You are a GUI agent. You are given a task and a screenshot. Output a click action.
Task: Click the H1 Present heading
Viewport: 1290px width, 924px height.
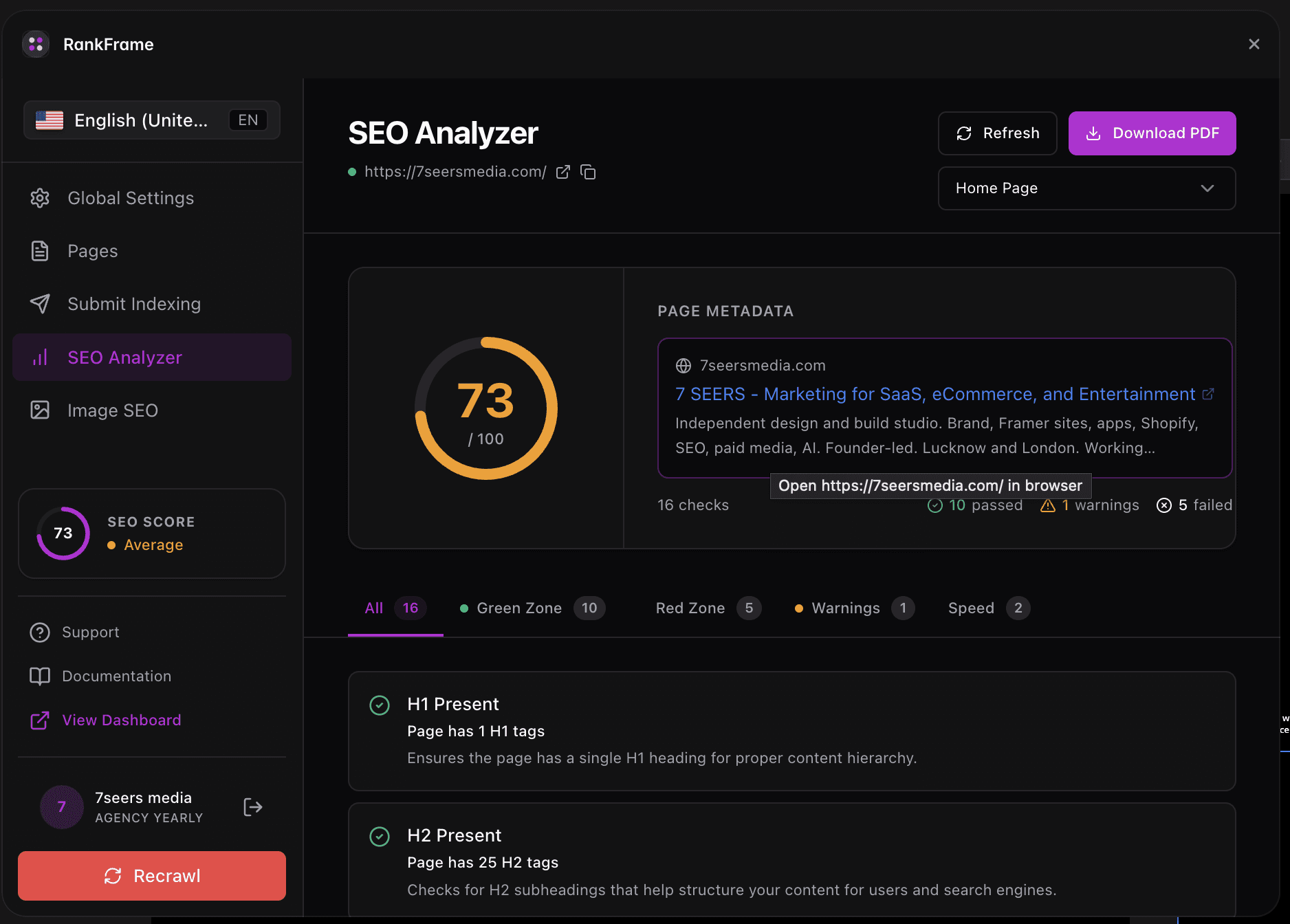pyautogui.click(x=452, y=704)
